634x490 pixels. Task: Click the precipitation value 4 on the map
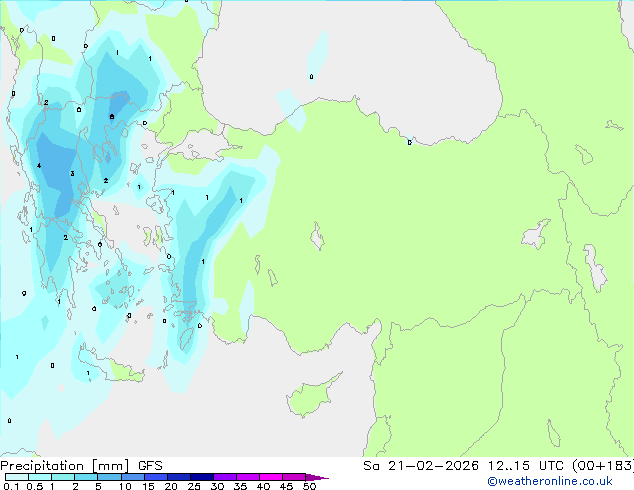(x=39, y=165)
